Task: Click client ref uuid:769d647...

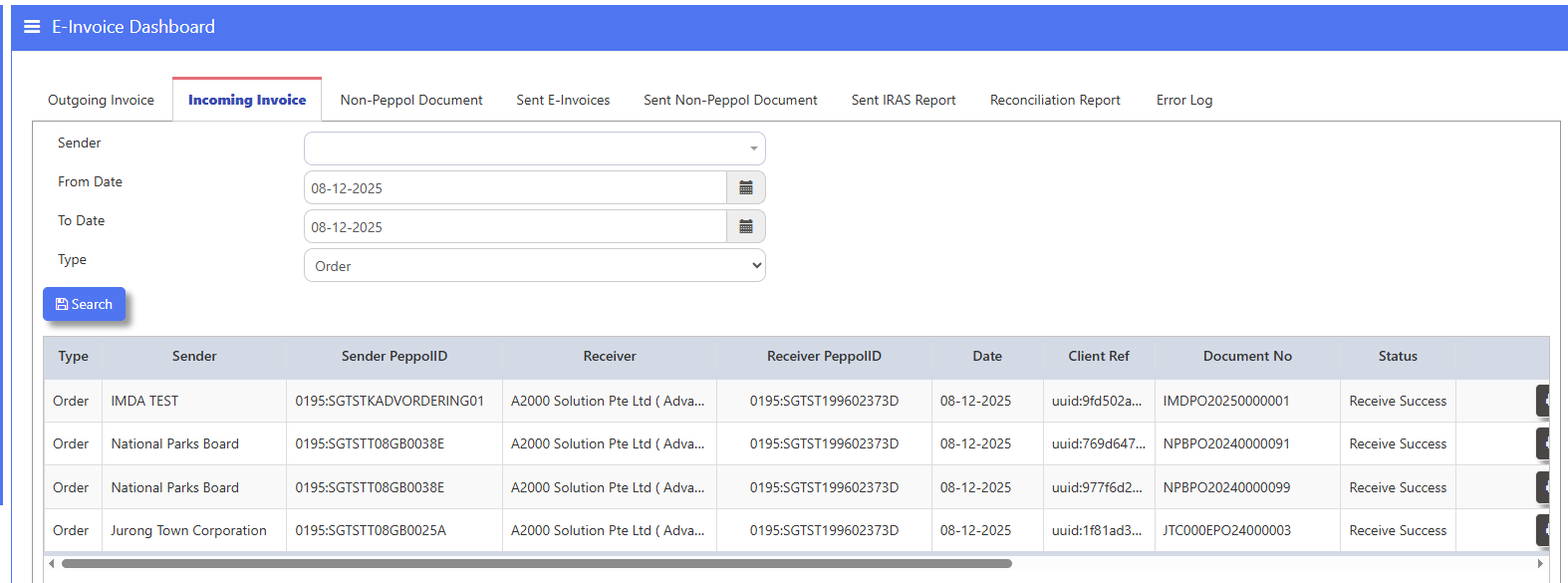Action: tap(1099, 443)
